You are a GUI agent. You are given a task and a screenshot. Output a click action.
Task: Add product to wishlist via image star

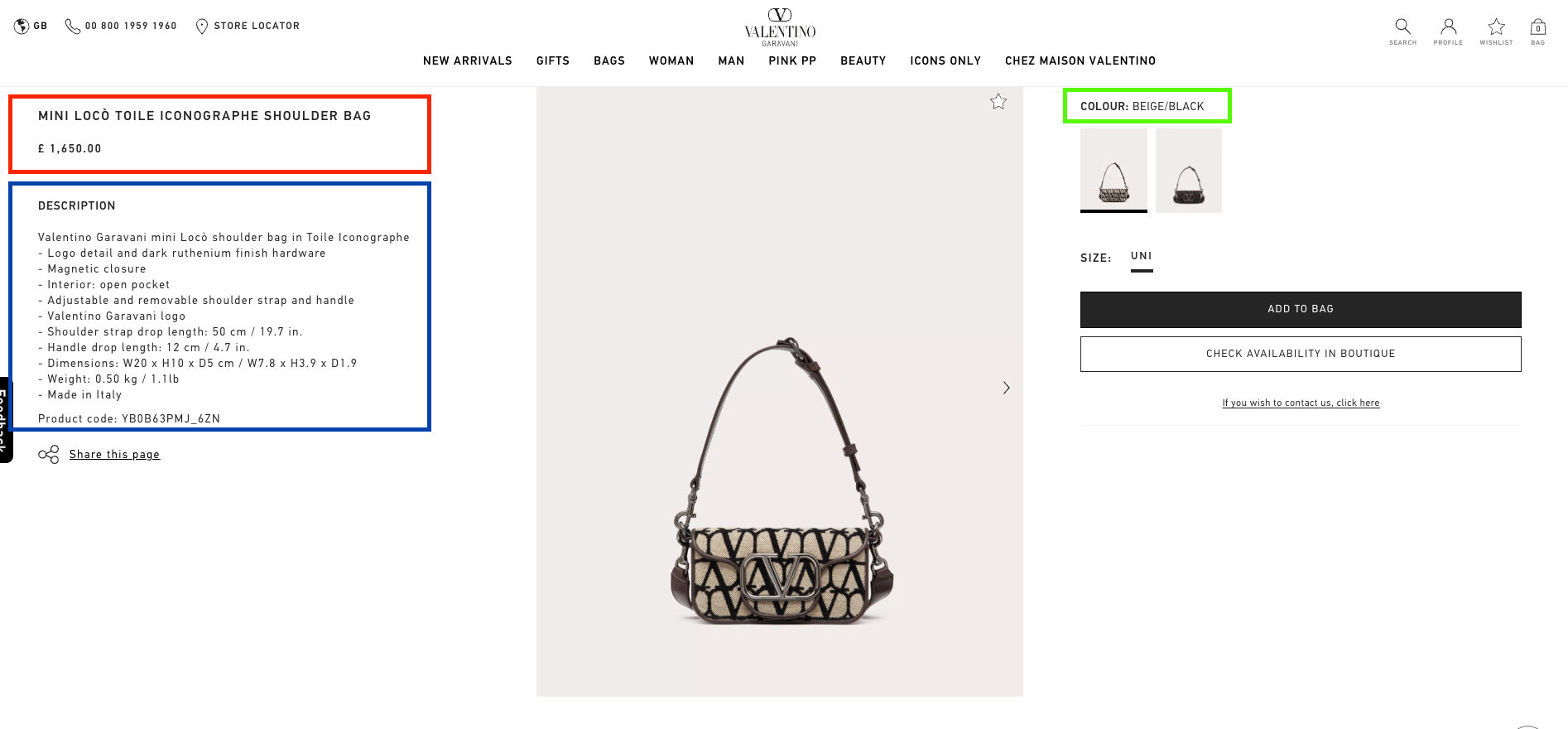(998, 101)
